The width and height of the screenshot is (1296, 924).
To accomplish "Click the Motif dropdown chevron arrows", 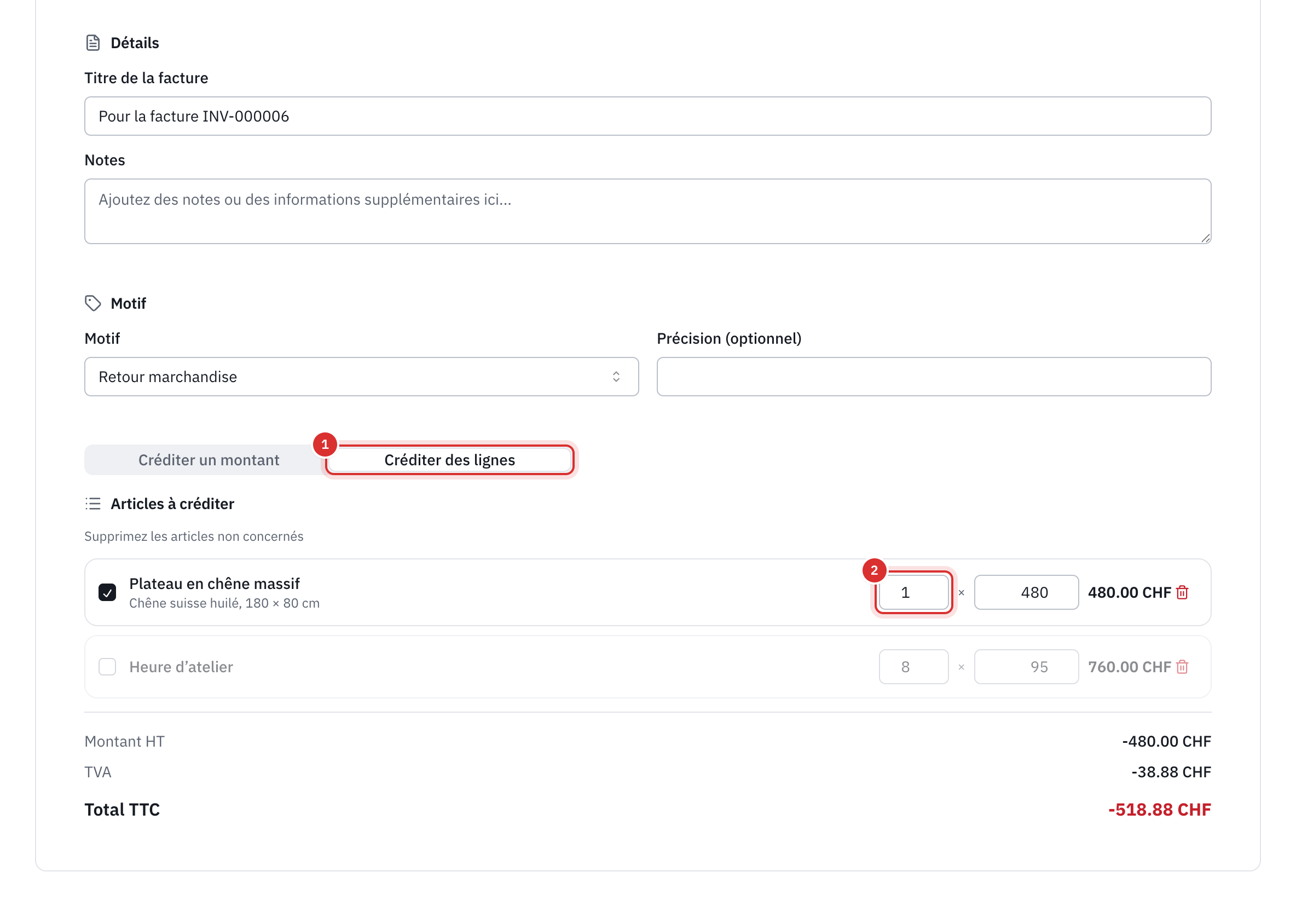I will (616, 377).
